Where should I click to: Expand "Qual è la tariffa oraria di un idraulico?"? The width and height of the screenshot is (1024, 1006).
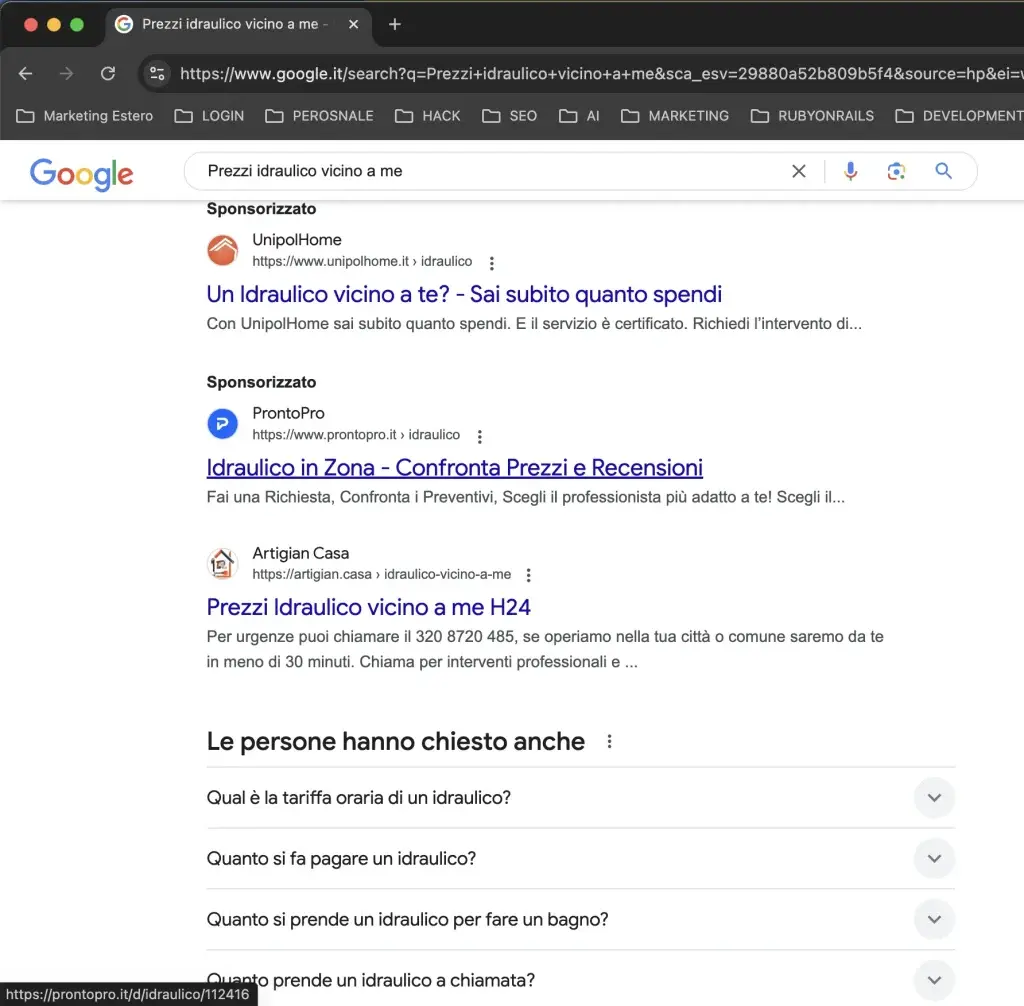click(934, 798)
